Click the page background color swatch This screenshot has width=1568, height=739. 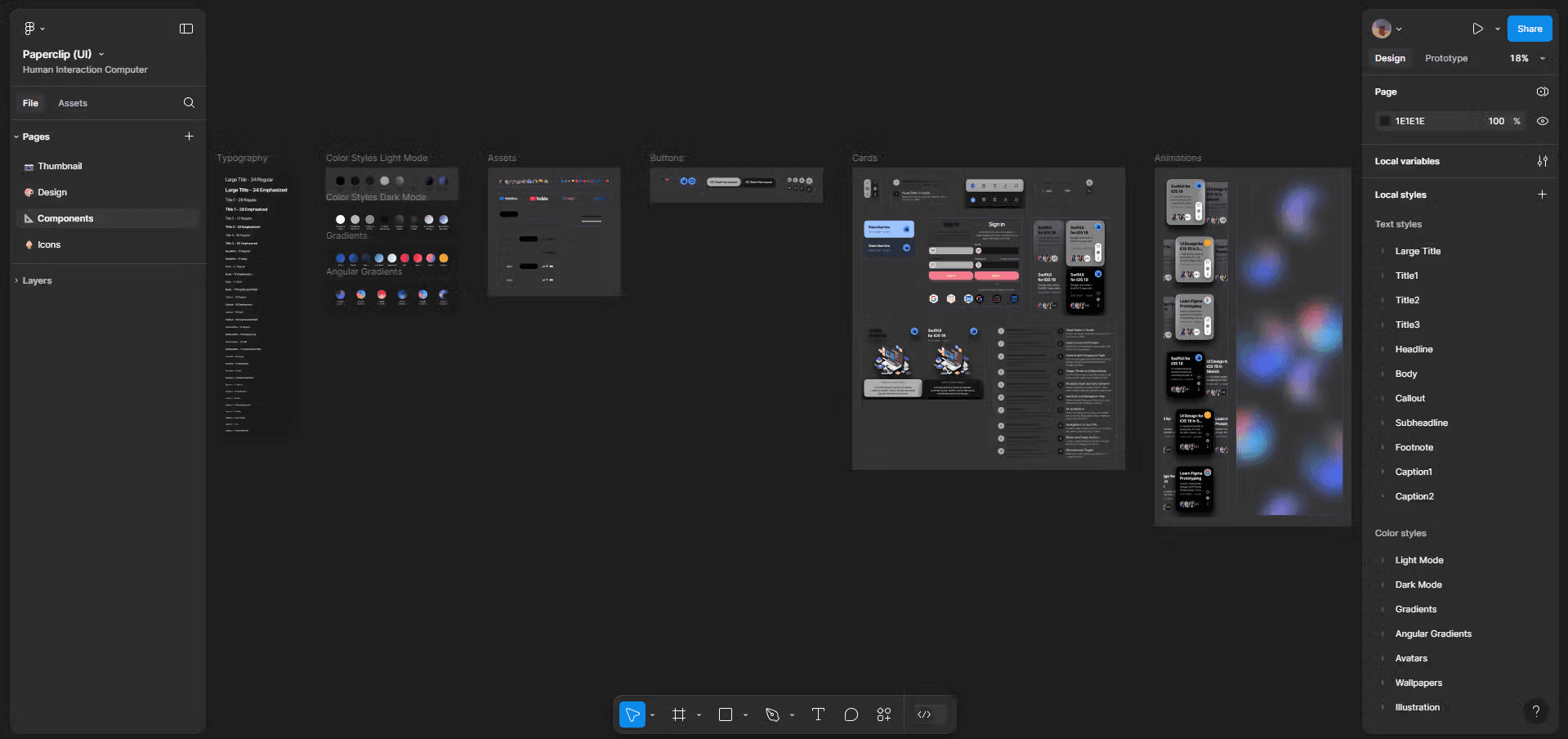coord(1384,121)
